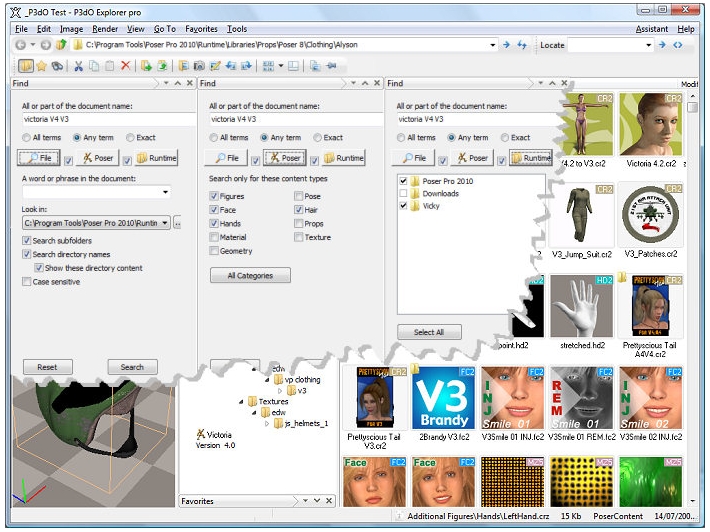Open the Locate field dropdown
Image resolution: width=710 pixels, height=532 pixels.
tap(648, 45)
